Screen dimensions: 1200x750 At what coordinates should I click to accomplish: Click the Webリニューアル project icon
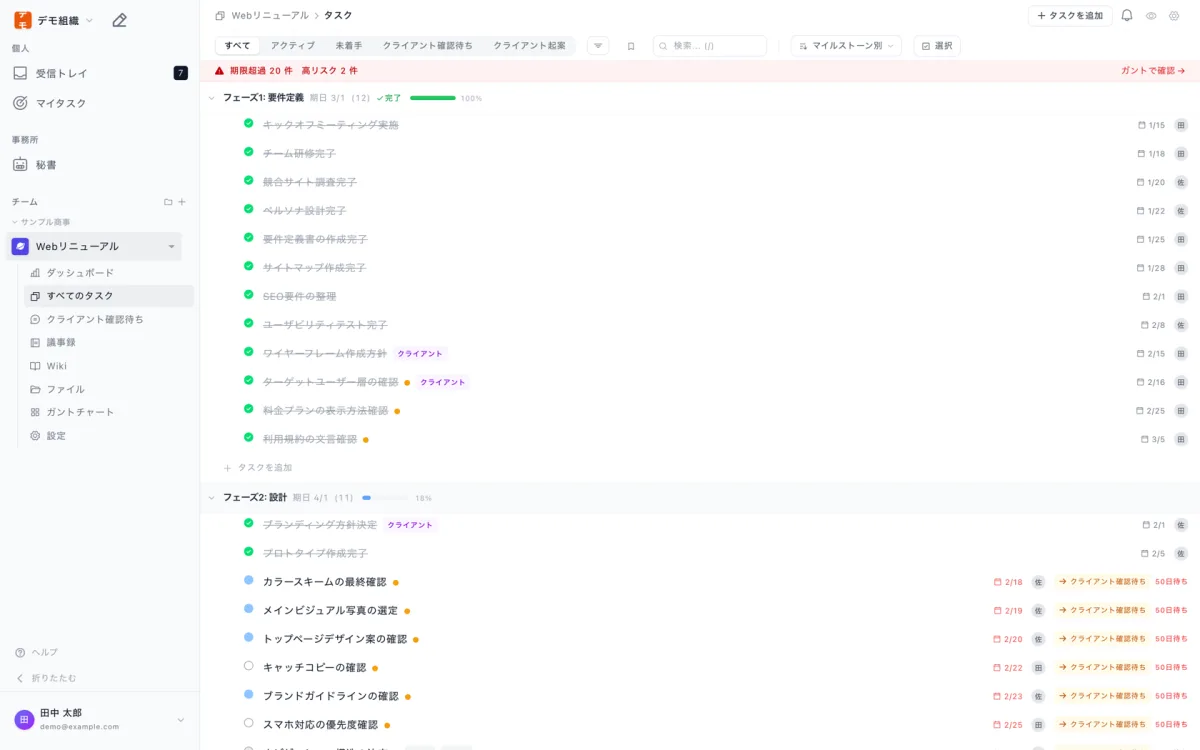pos(20,246)
